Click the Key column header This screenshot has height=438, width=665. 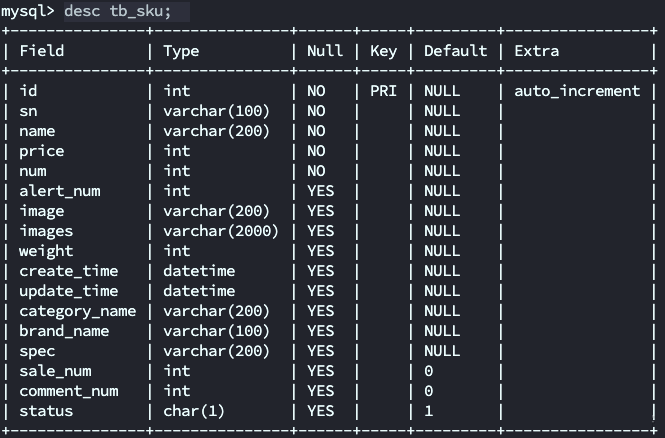tap(384, 51)
